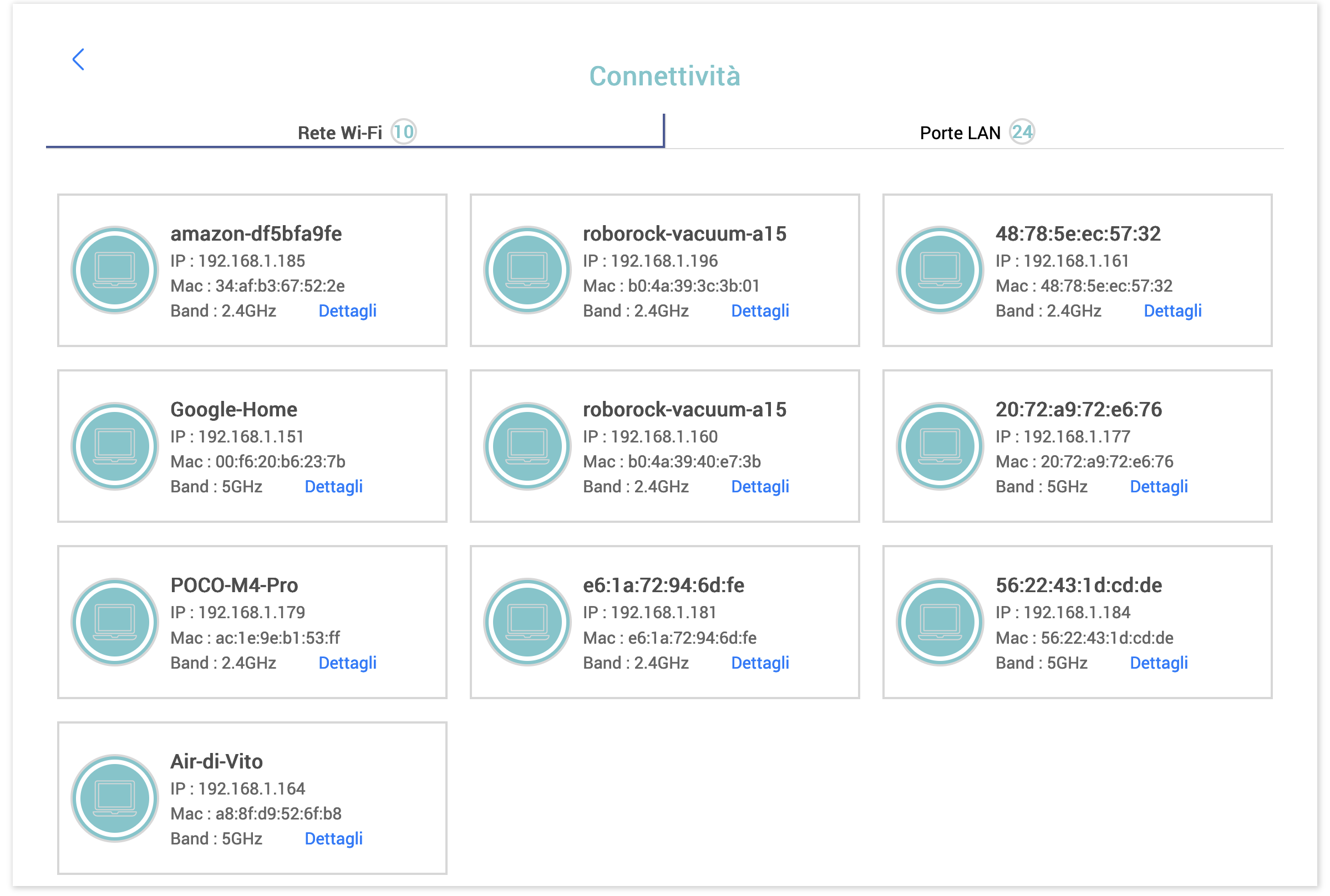
Task: Click the 20:72:a9:72:e6:76 device icon
Action: pyautogui.click(x=940, y=446)
